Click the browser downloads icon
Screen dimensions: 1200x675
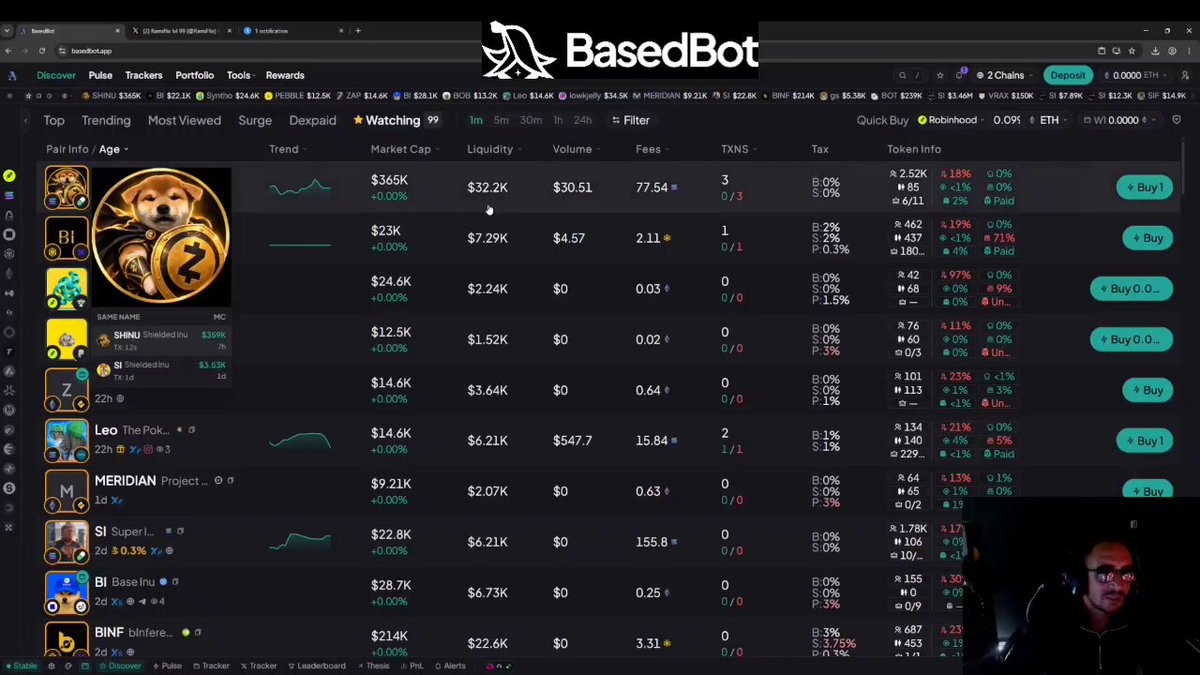(1155, 50)
